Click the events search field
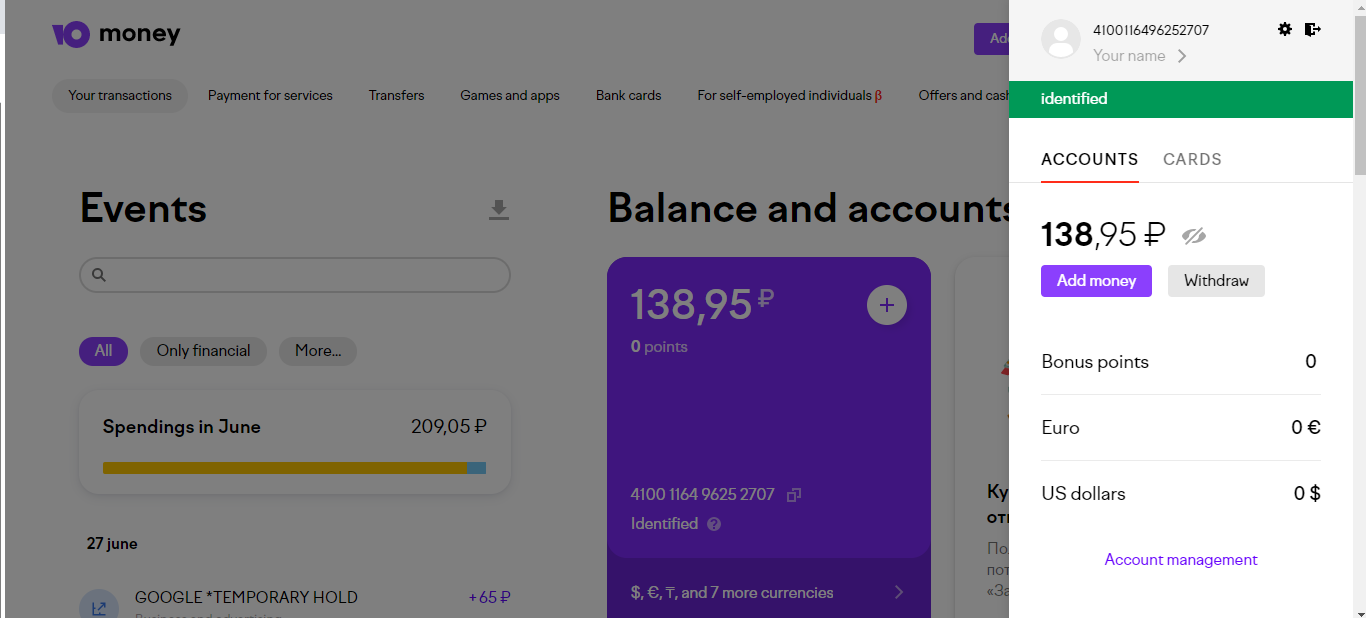The image size is (1366, 618). tap(295, 275)
